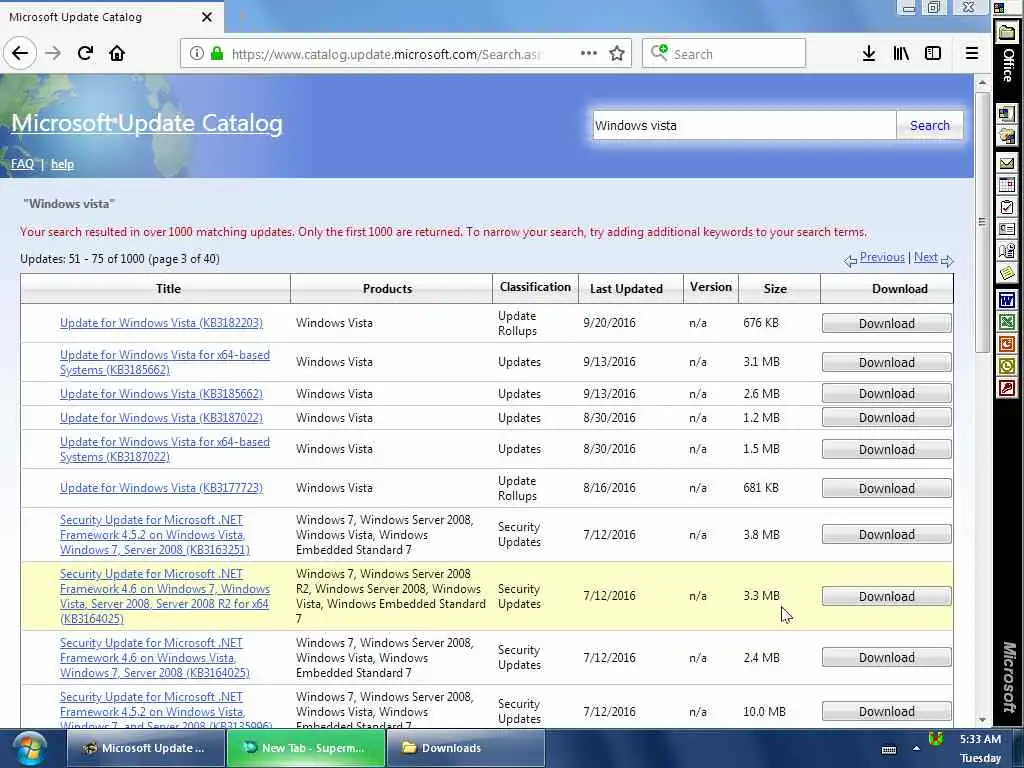Open the Firefox hamburger menu
The height and width of the screenshot is (768, 1024).
coord(972,54)
